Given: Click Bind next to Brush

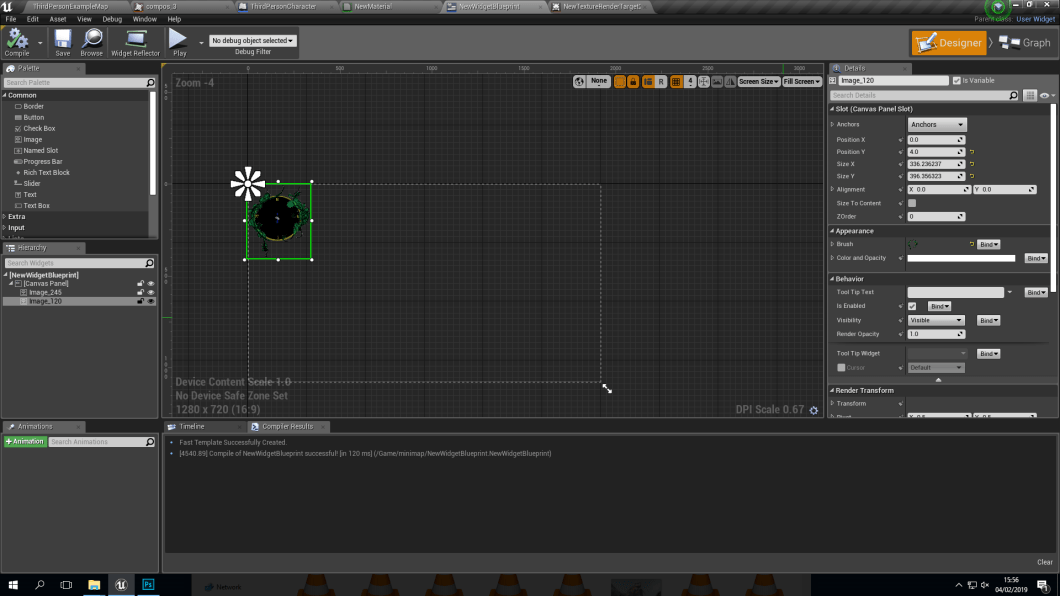Looking at the screenshot, I should click(988, 244).
